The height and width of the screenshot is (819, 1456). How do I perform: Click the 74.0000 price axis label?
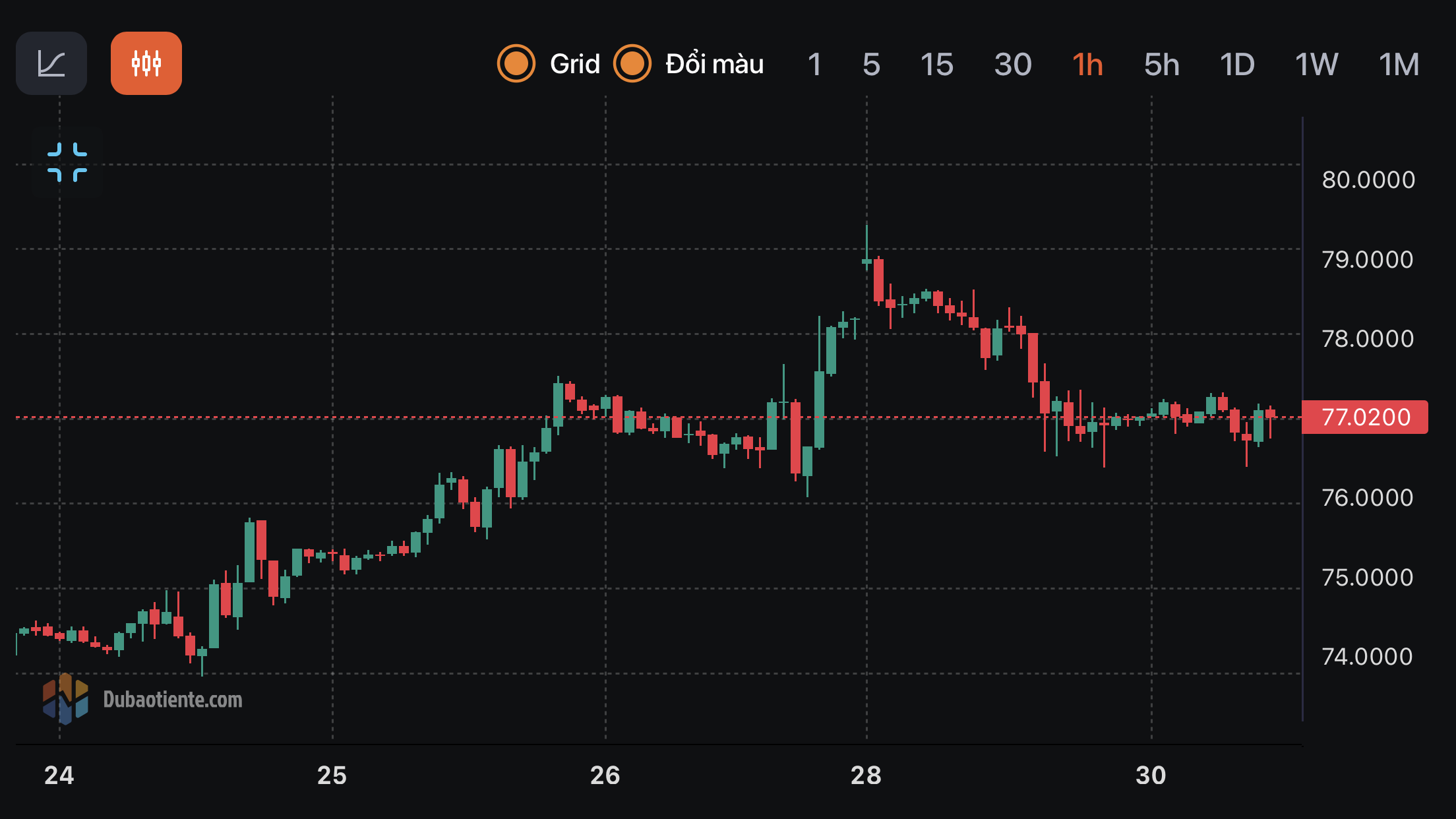click(x=1368, y=656)
